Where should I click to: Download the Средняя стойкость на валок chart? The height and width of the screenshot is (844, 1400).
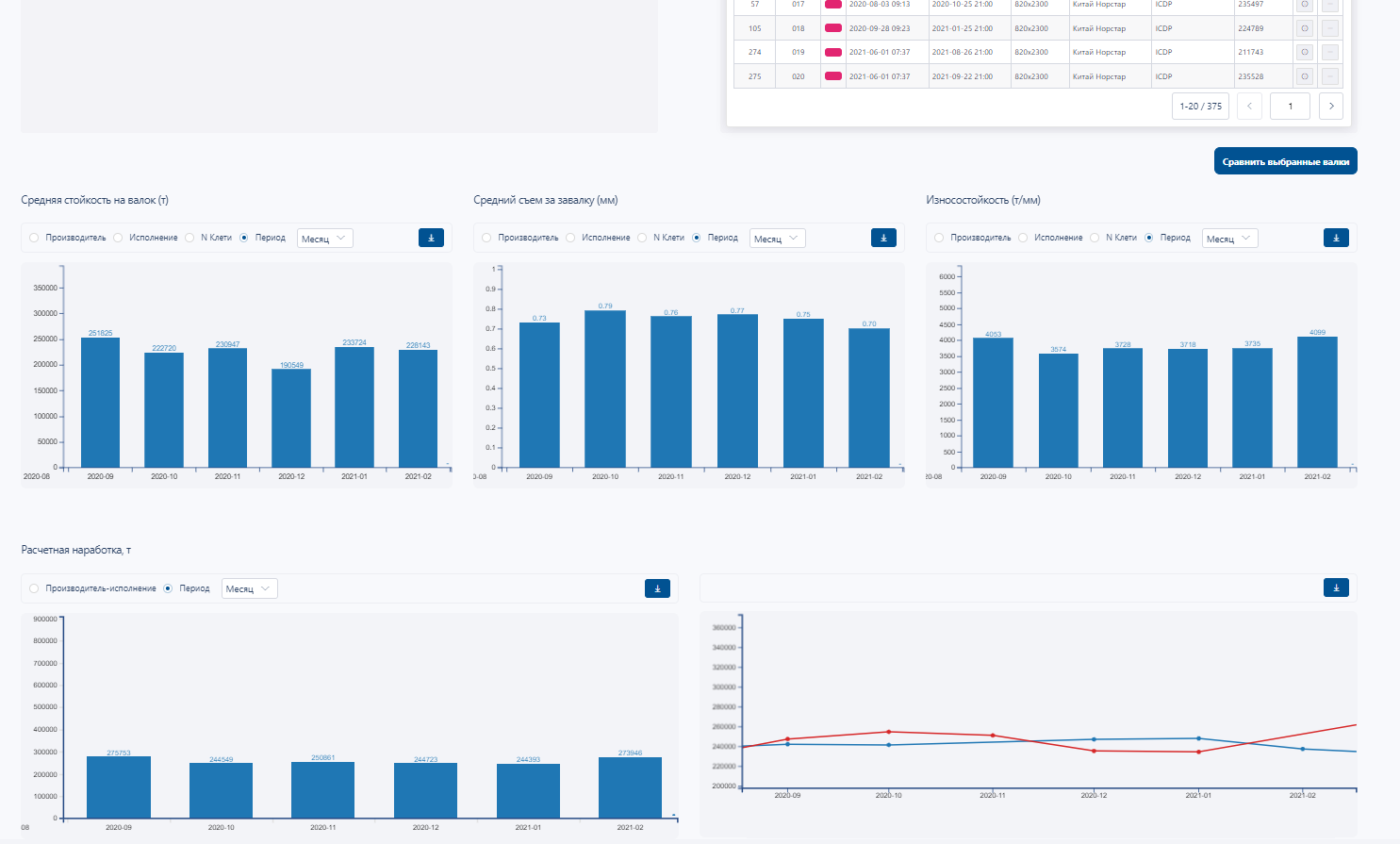point(431,238)
